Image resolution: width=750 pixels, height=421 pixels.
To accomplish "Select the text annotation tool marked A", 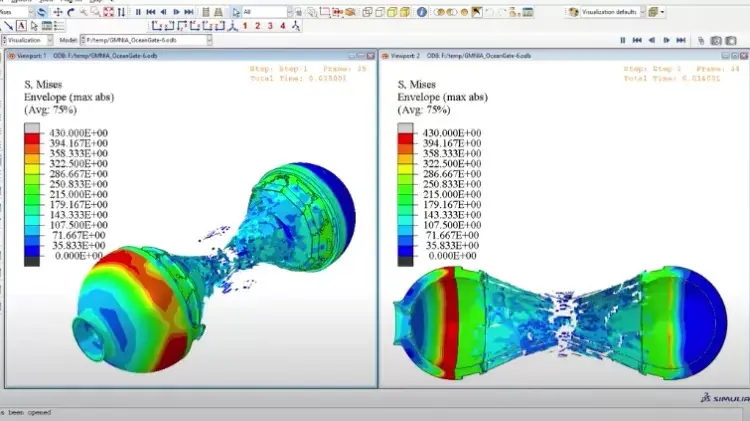I will [21, 26].
